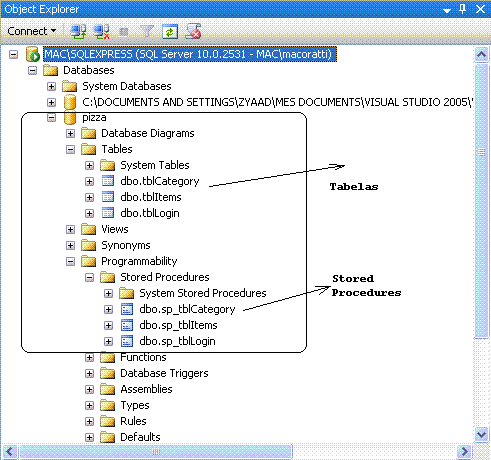This screenshot has width=491, height=460.
Task: Click the dbo.sp_tblItems procedure icon
Action: click(x=127, y=325)
